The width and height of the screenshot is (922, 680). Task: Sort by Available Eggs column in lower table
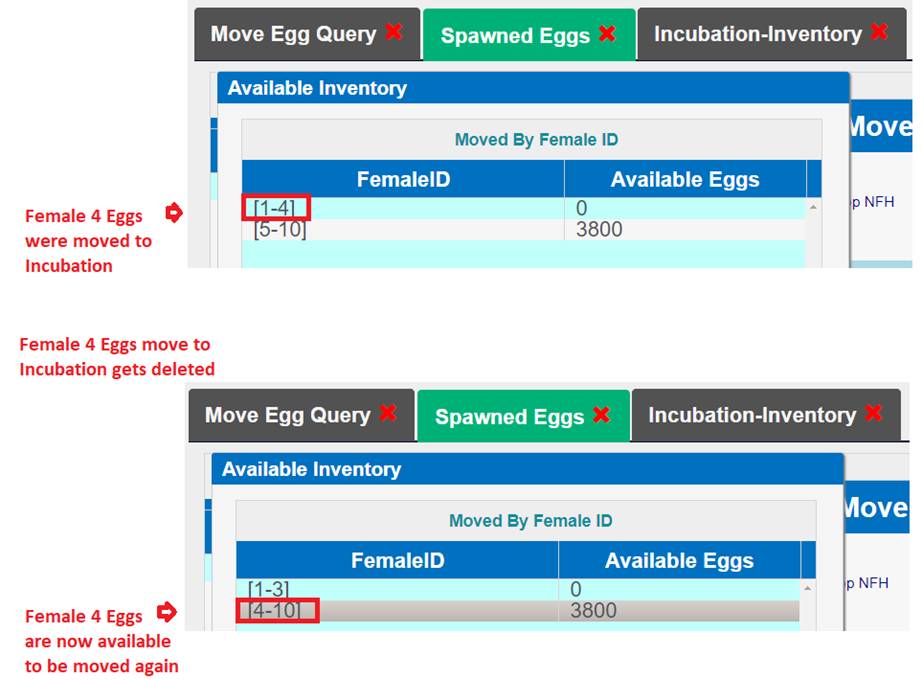point(679,561)
